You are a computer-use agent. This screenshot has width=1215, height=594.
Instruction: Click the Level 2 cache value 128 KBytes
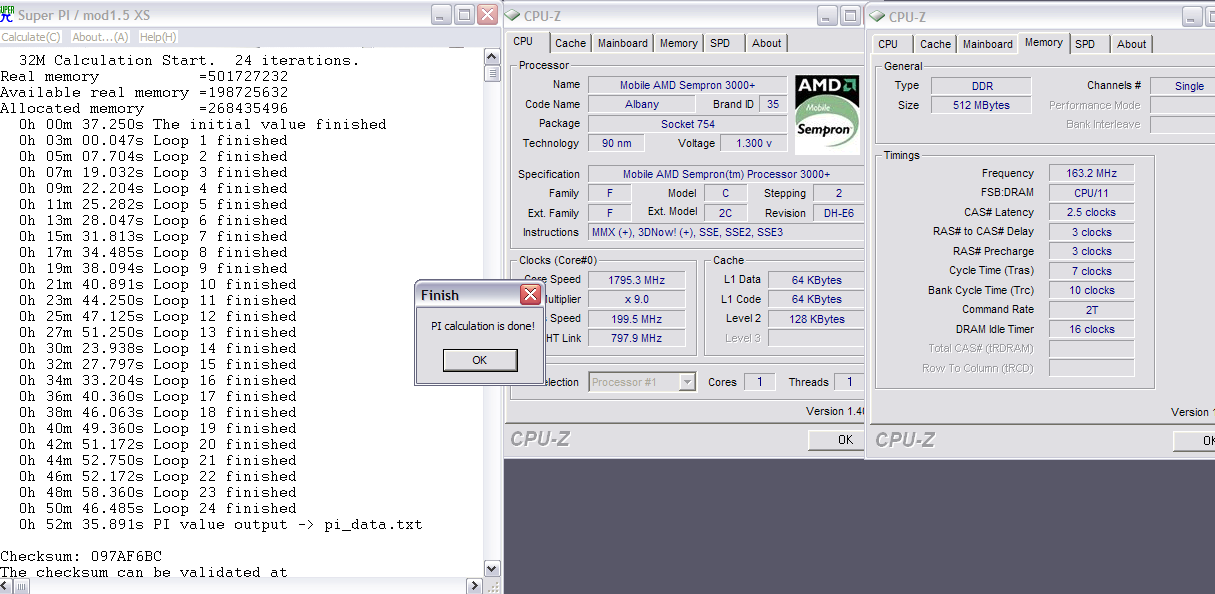coord(816,319)
